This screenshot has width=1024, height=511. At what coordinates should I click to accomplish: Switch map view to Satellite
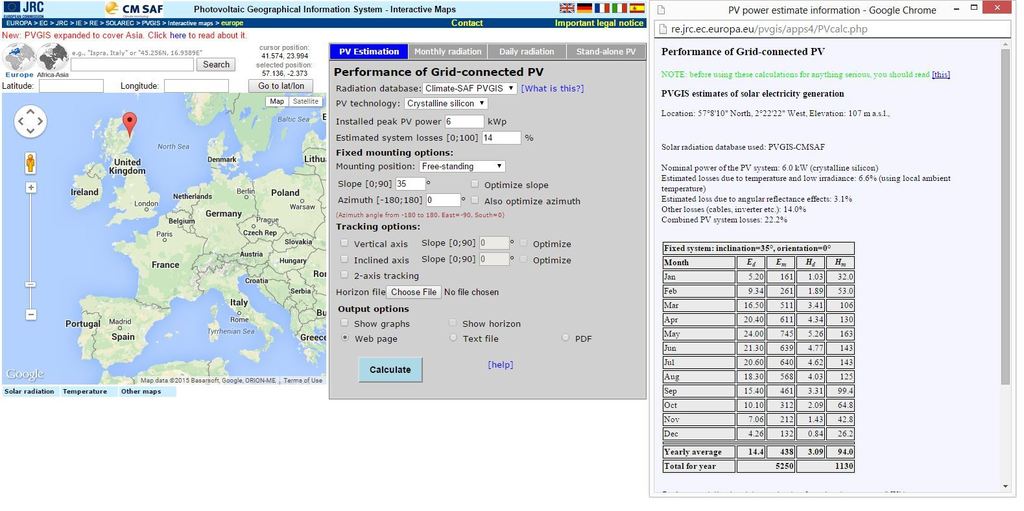(306, 102)
